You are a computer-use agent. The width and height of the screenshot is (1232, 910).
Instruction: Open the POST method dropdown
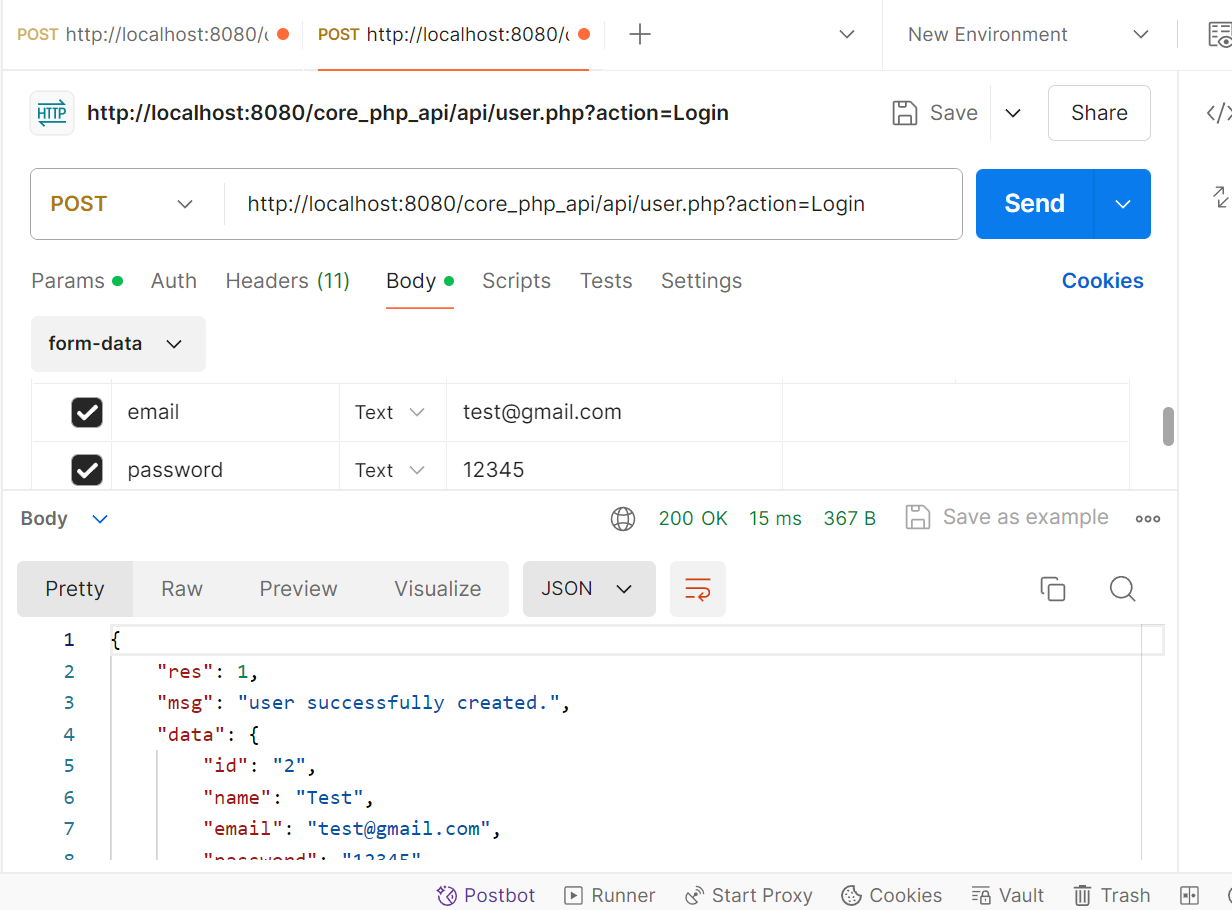[122, 204]
